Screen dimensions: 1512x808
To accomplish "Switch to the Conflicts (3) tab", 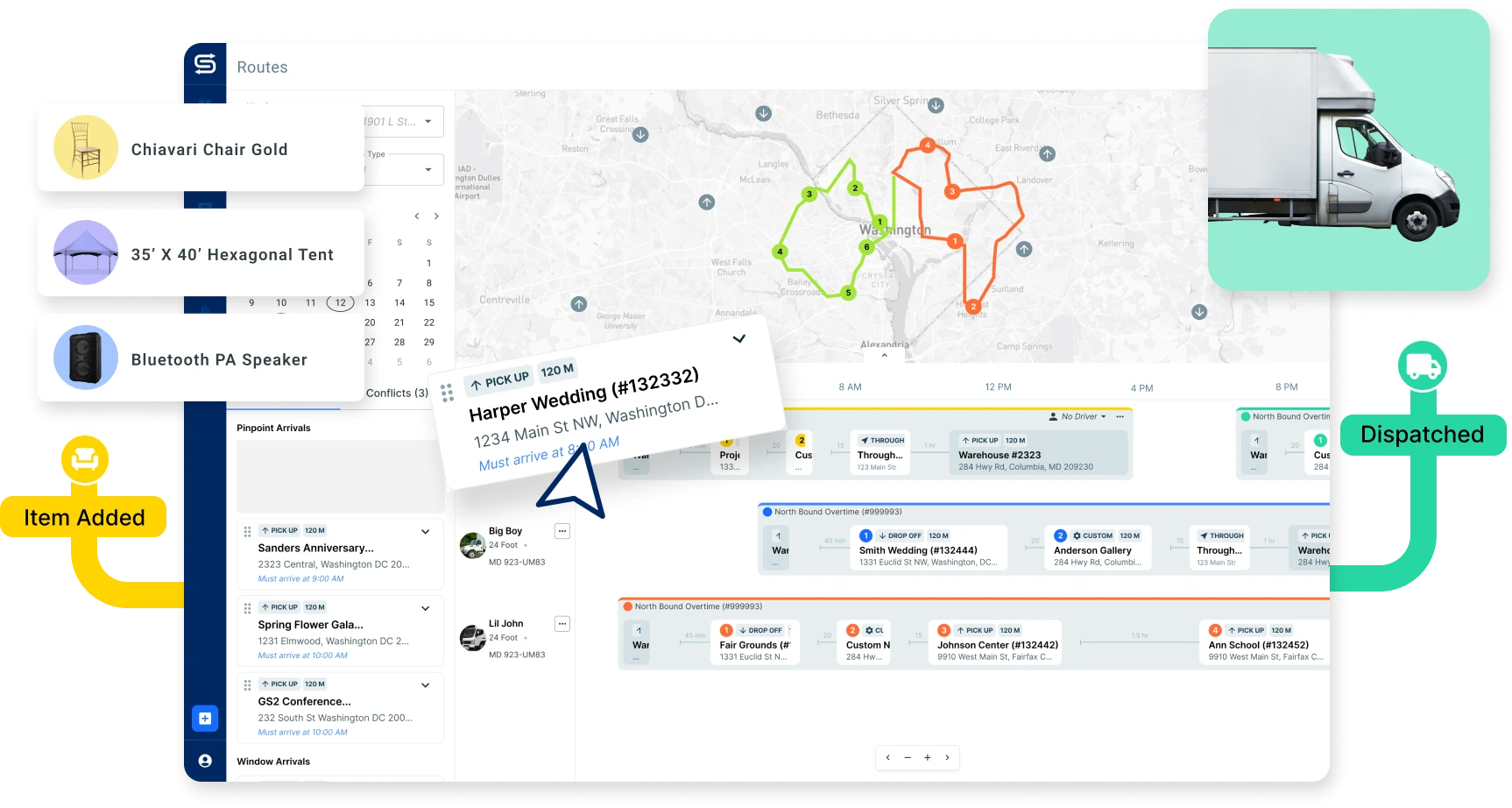I will 397,393.
